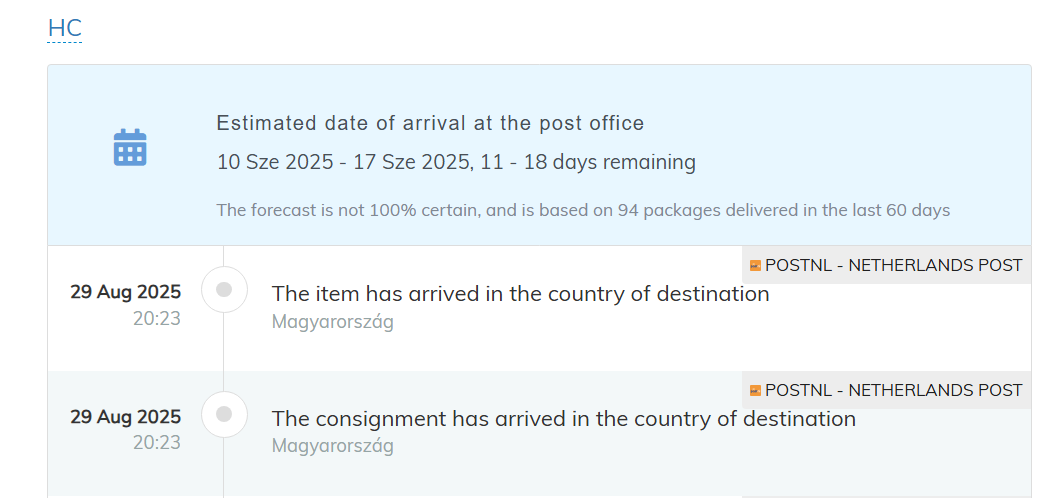Click the second PostNL orange carrier icon
This screenshot has height=498, width=1042.
tap(755, 390)
